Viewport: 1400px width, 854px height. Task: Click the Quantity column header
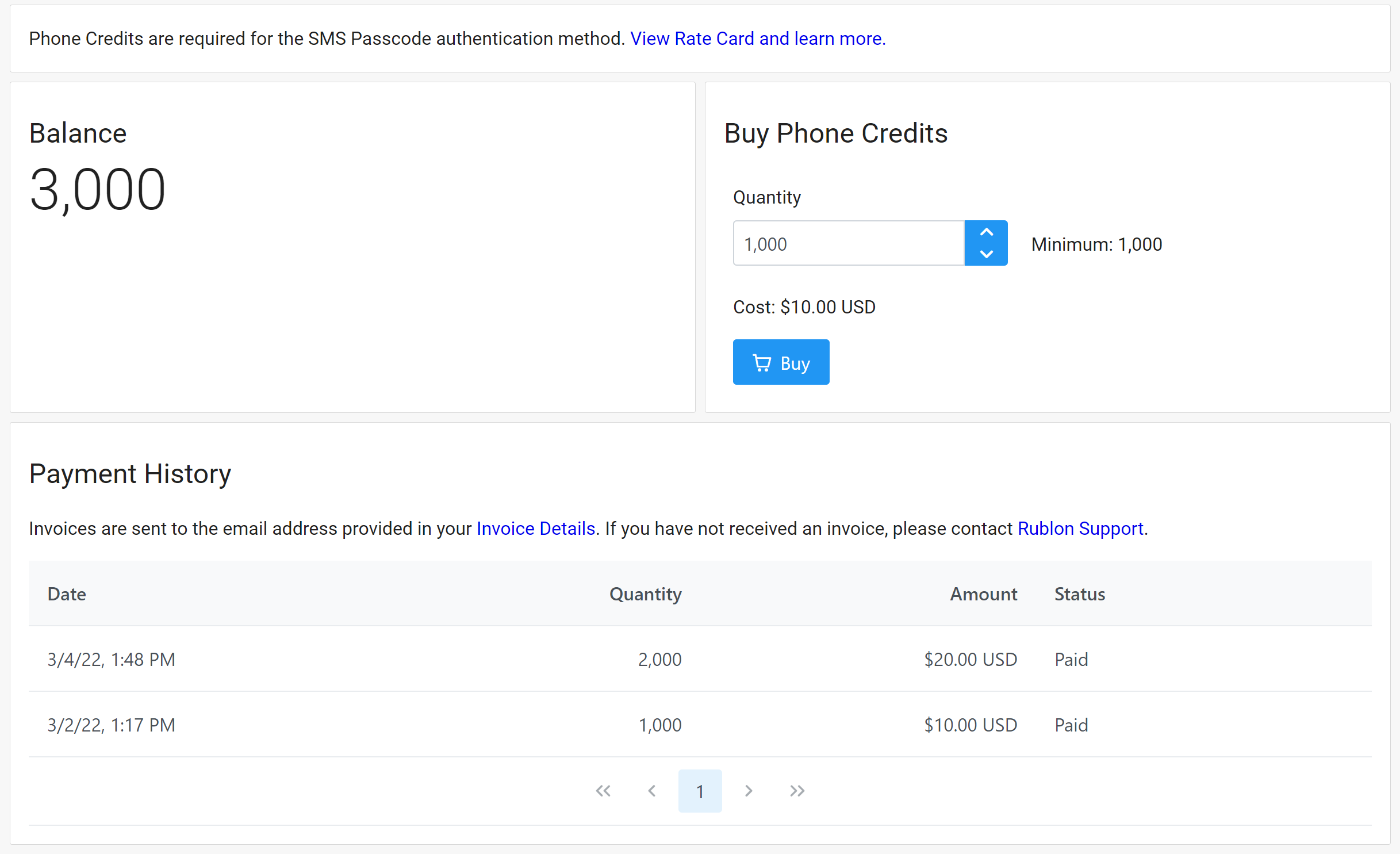[645, 593]
